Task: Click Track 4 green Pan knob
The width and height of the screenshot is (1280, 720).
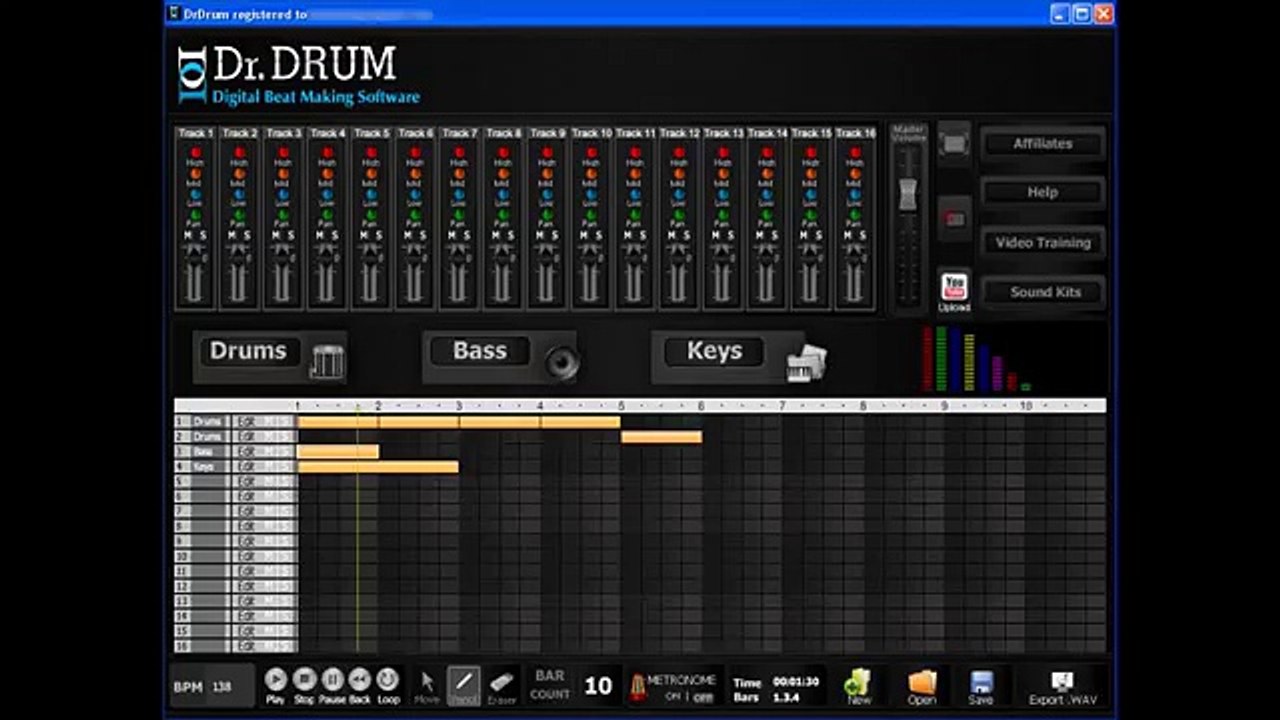Action: [327, 214]
